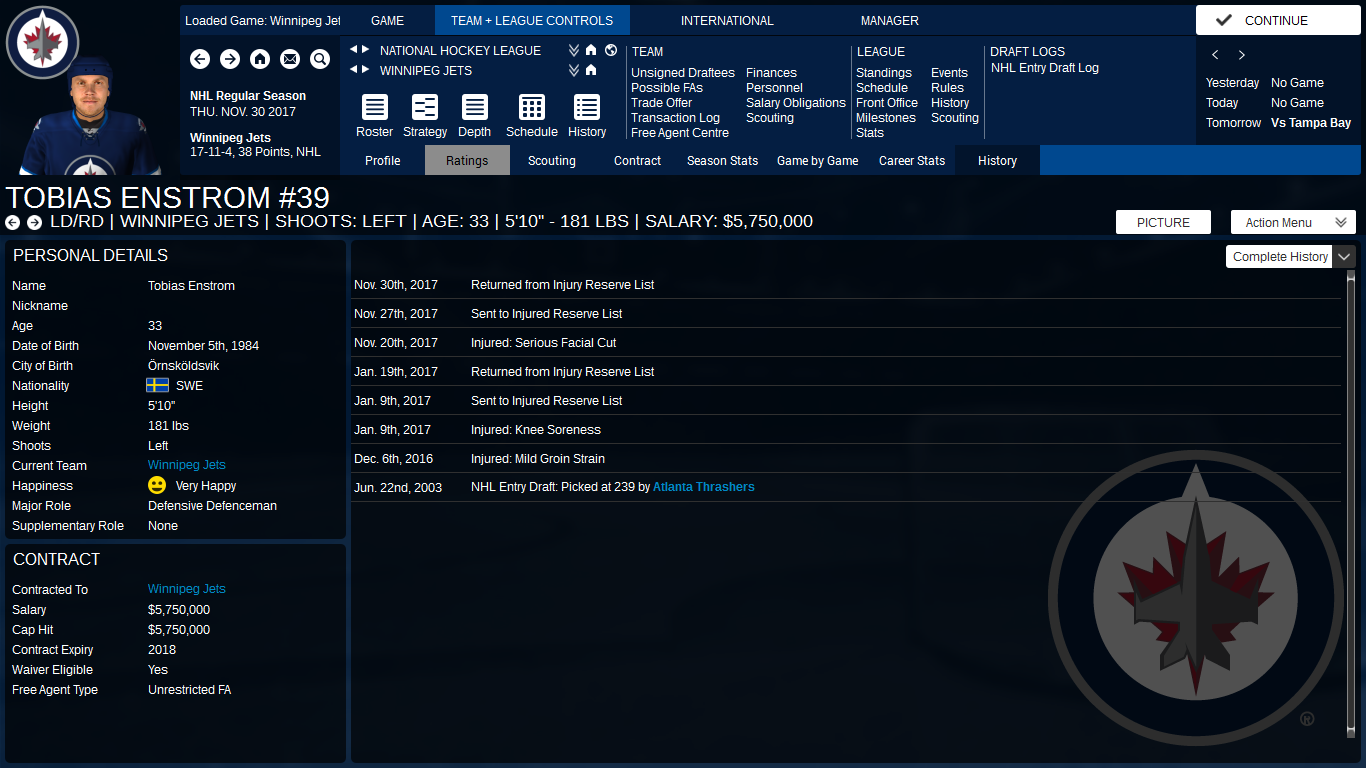Switch to the Career Stats tab
Viewport: 1366px width, 768px height.
[912, 160]
